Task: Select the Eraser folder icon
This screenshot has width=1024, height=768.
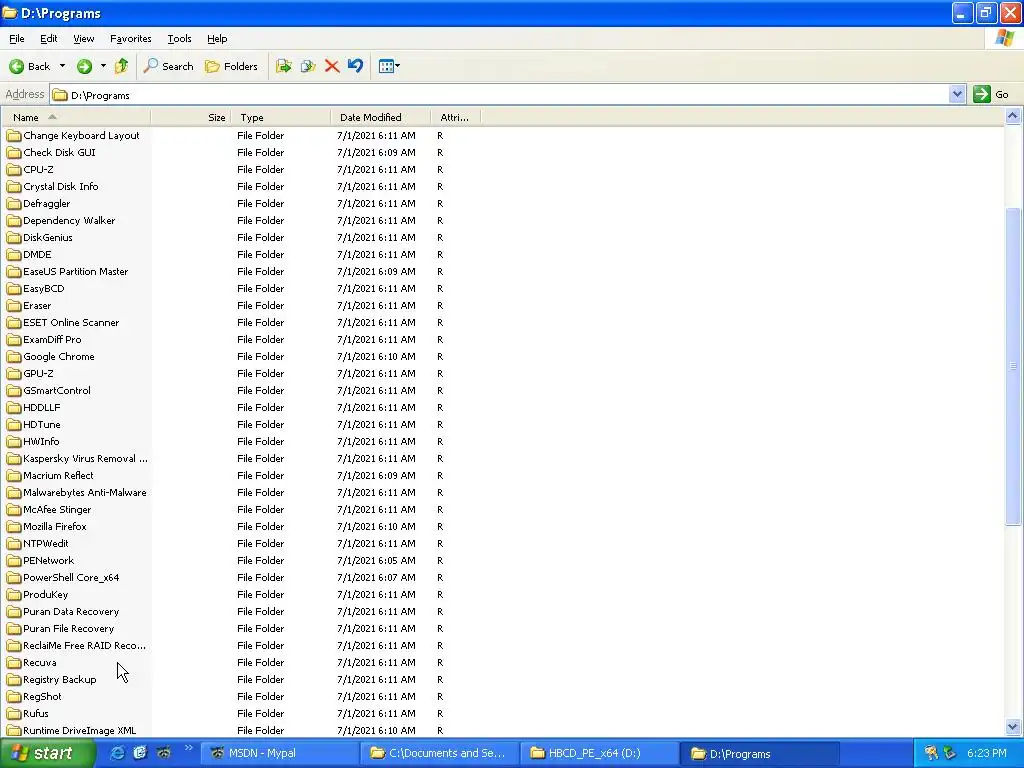Action: (14, 306)
